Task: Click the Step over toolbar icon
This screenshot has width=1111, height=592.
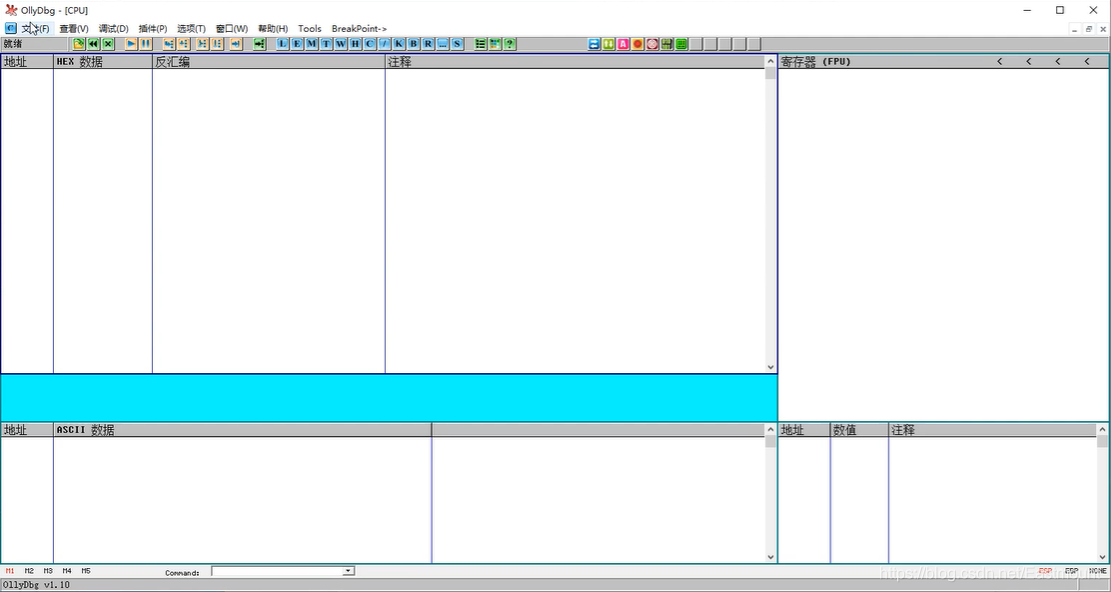Action: (184, 44)
